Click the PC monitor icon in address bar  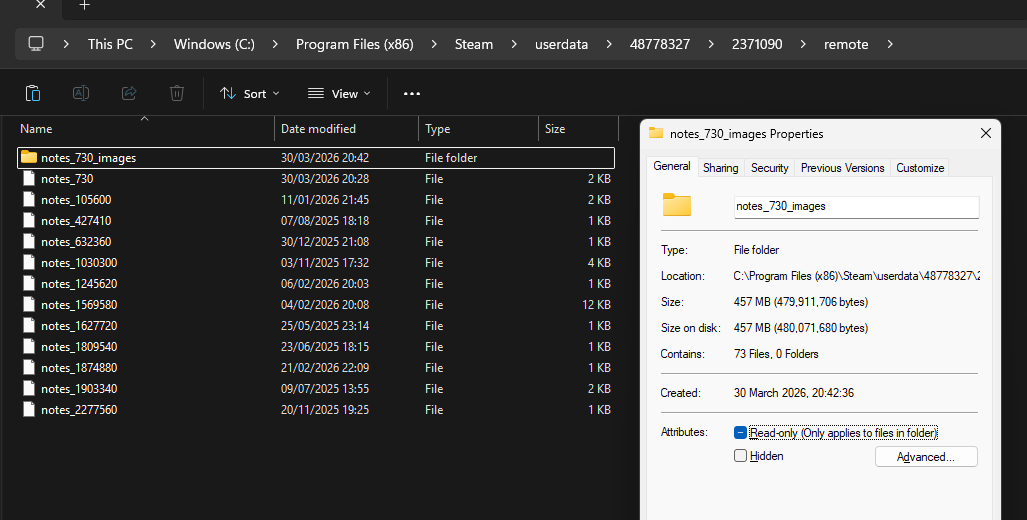pyautogui.click(x=37, y=44)
